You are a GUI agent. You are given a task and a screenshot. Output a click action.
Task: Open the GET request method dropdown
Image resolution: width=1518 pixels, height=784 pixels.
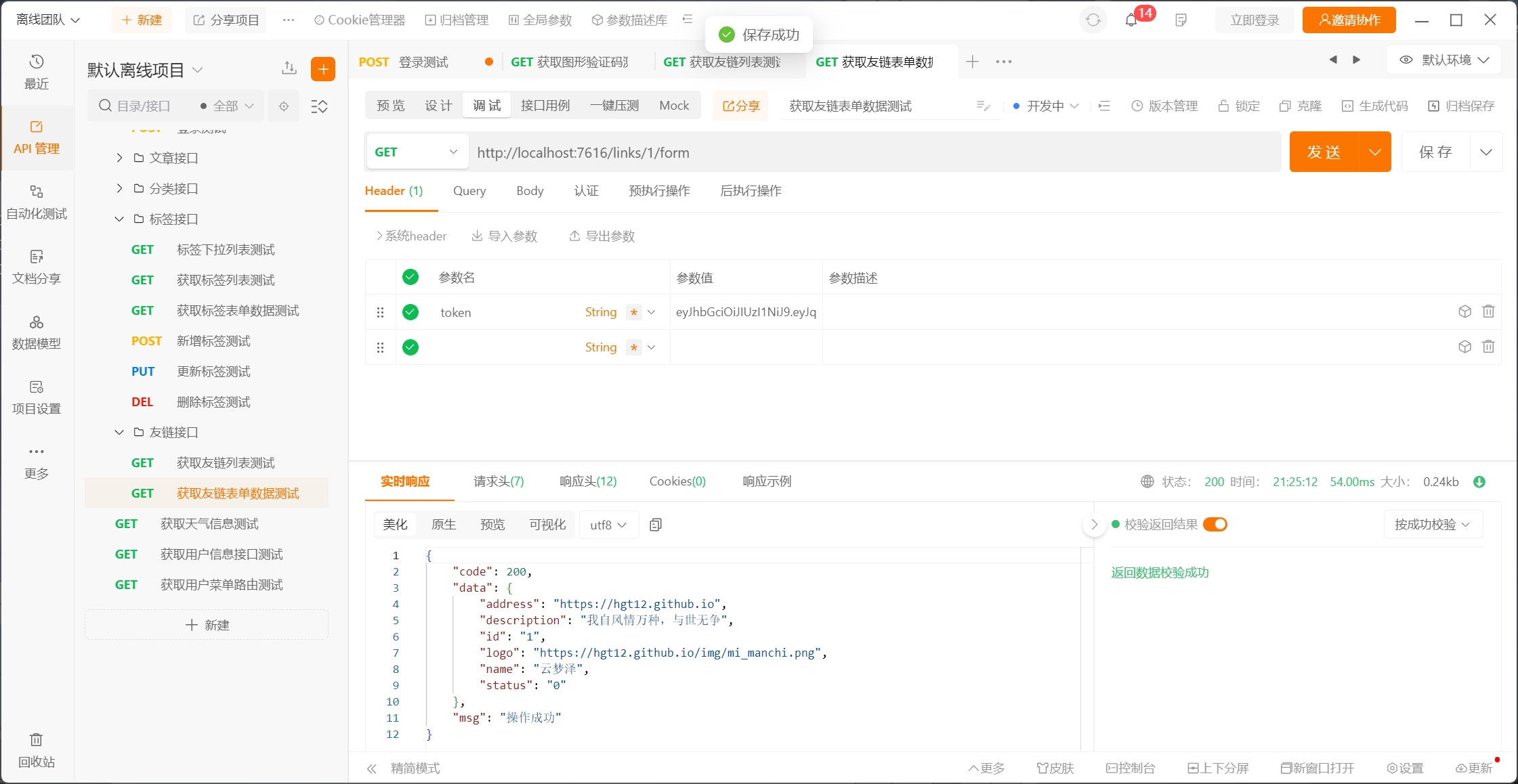click(x=416, y=152)
